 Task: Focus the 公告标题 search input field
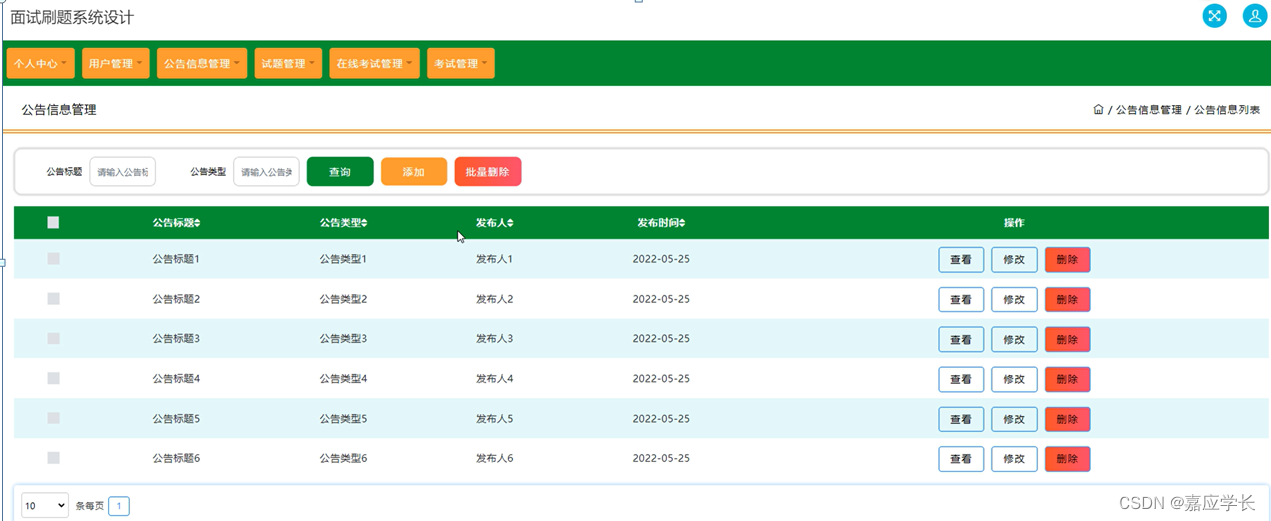click(x=123, y=172)
